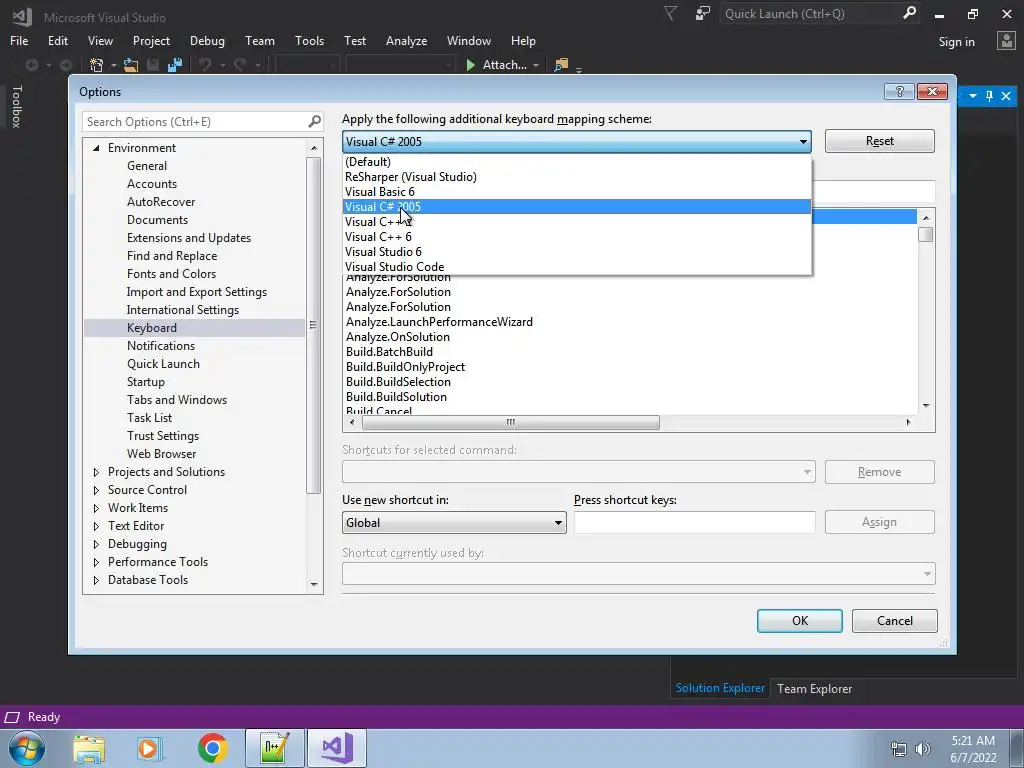Switch to Notepad++ in the taskbar
Image resolution: width=1024 pixels, height=768 pixels.
tap(274, 748)
